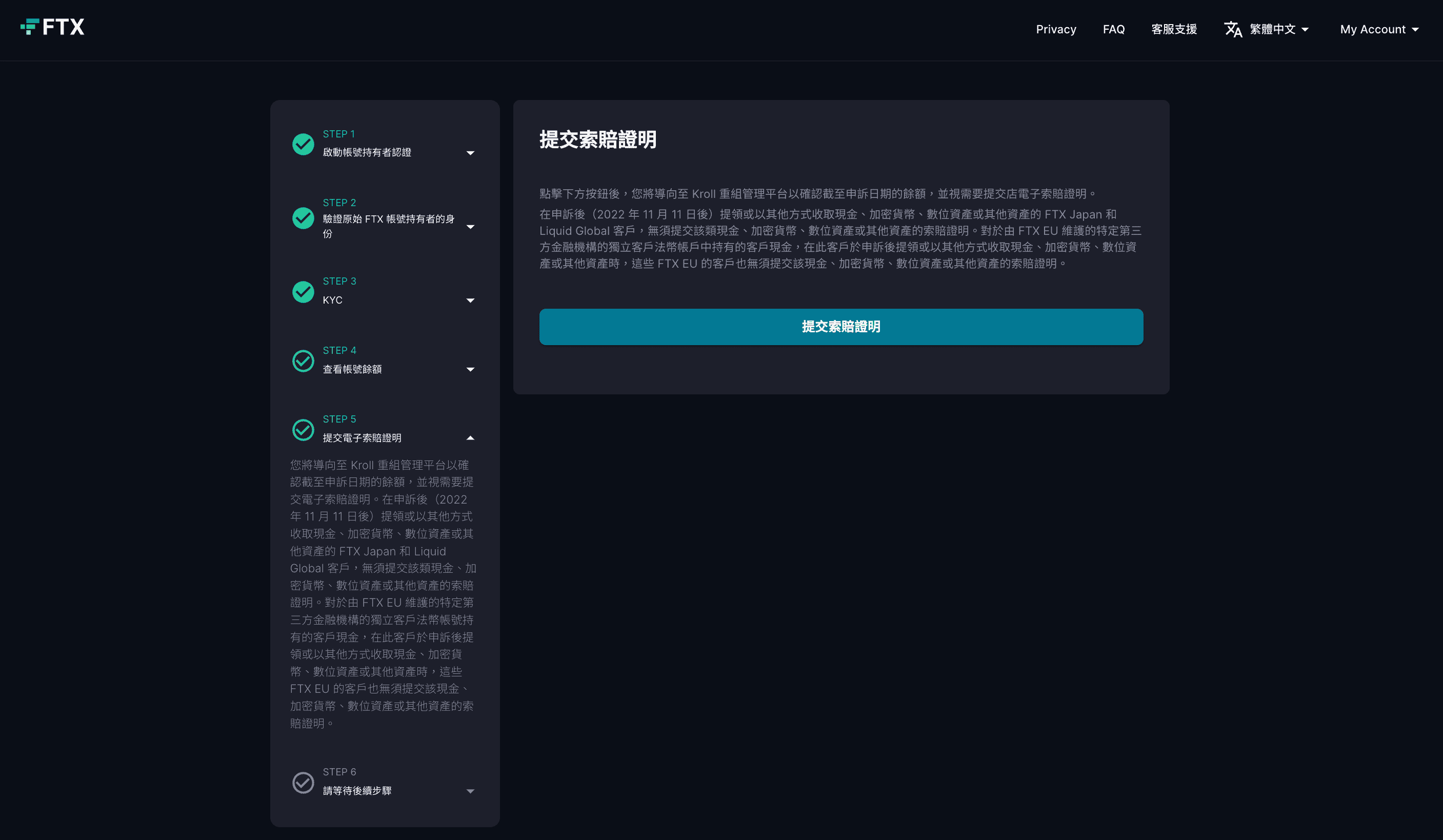Select STEP 5 label
This screenshot has width=1443, height=840.
339,419
